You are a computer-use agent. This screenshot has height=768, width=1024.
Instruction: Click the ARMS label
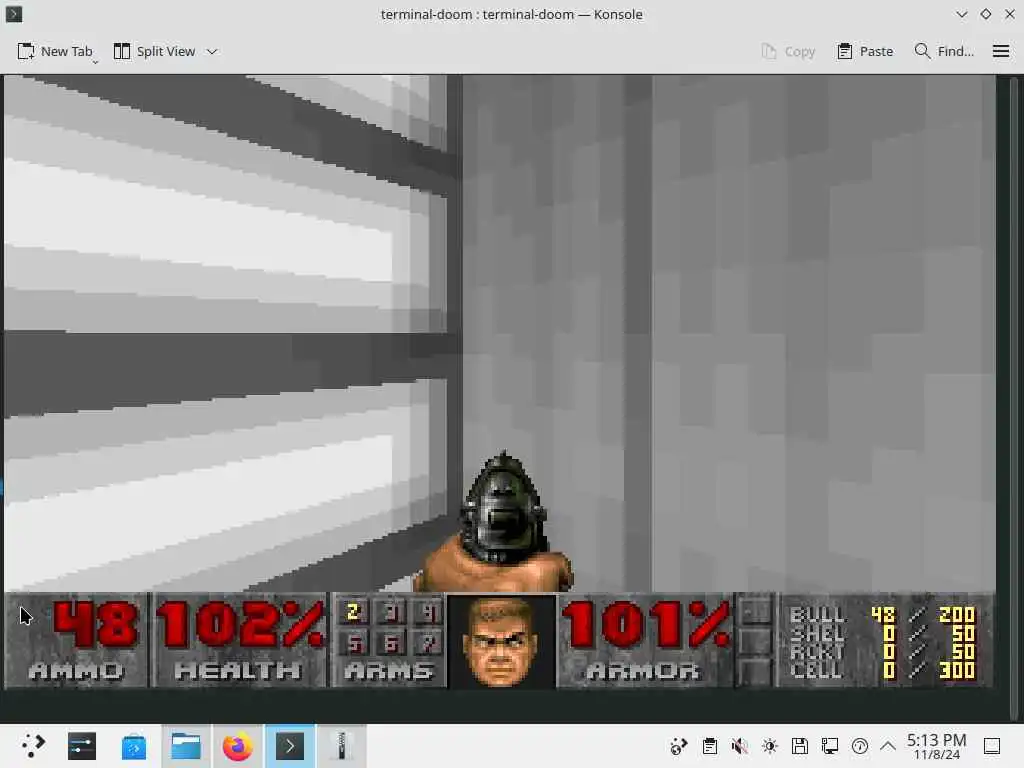[389, 671]
